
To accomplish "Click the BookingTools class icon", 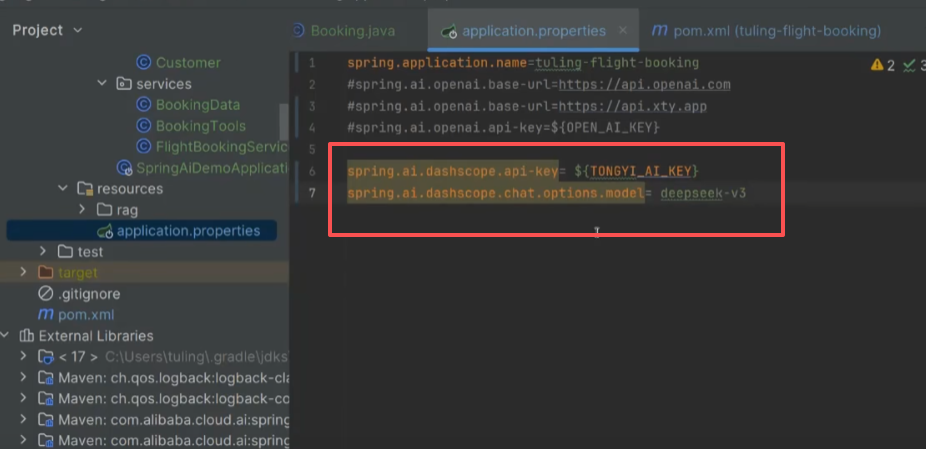I will [144, 126].
